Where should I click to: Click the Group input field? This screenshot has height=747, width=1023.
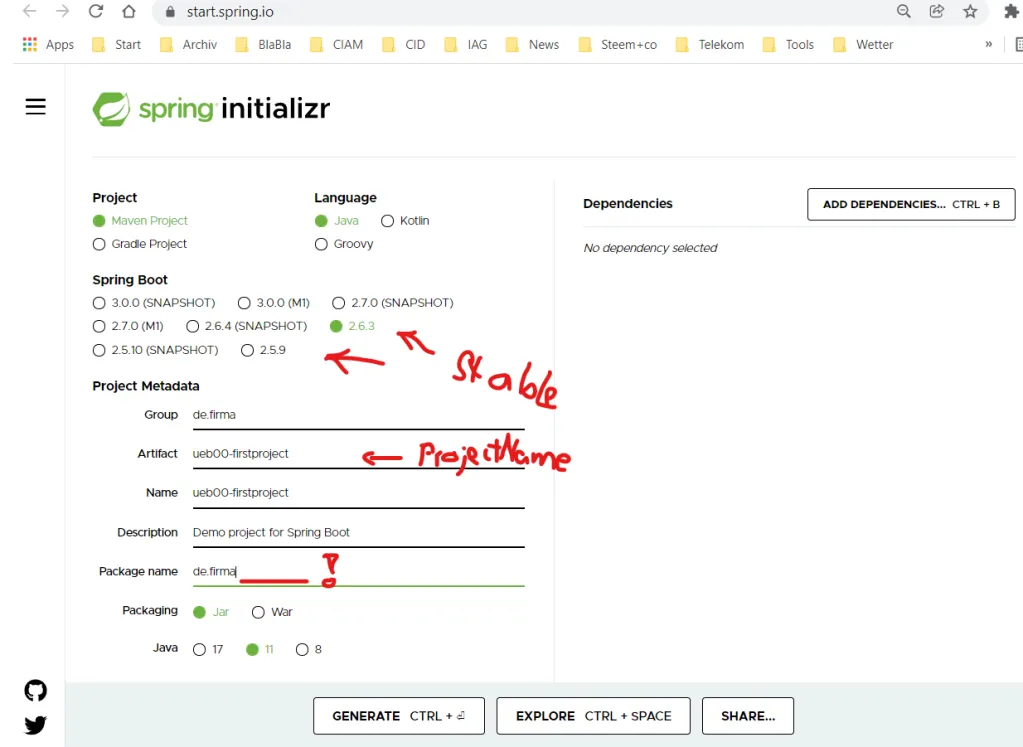(358, 415)
